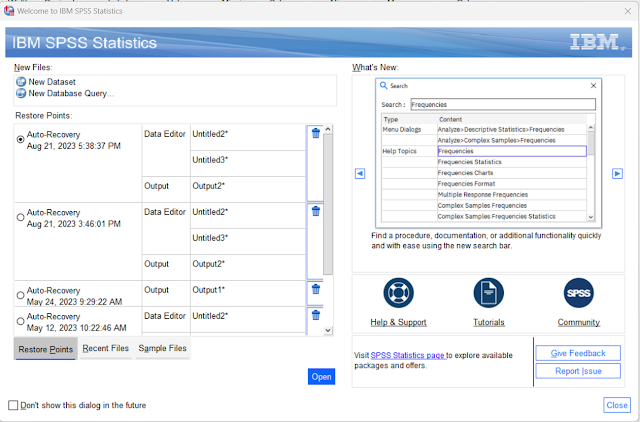Select Auto-Recovery Aug 21 5:38:37 PM
The image size is (640, 422).
tap(20, 140)
